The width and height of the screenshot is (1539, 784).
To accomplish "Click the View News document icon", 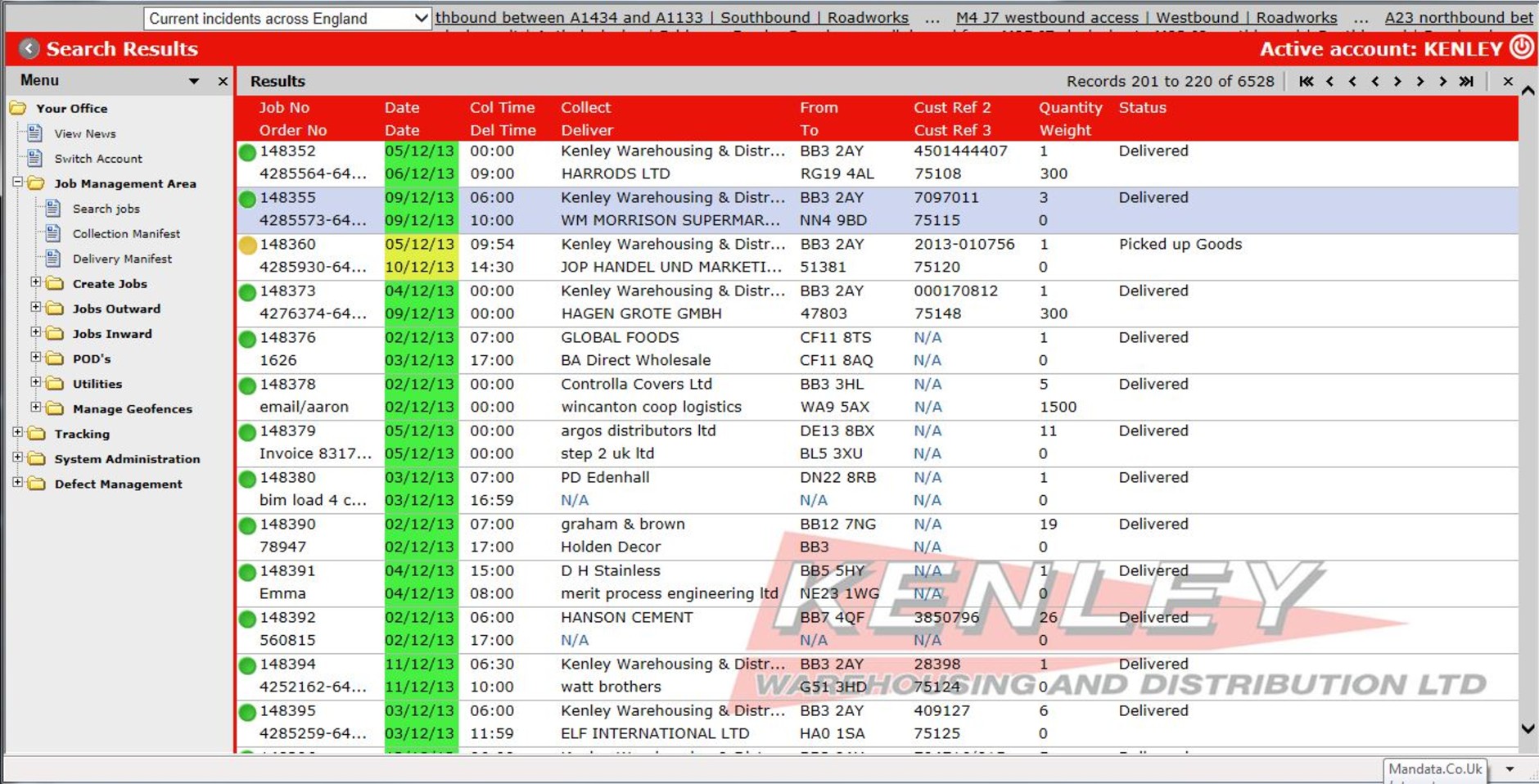I will (34, 133).
